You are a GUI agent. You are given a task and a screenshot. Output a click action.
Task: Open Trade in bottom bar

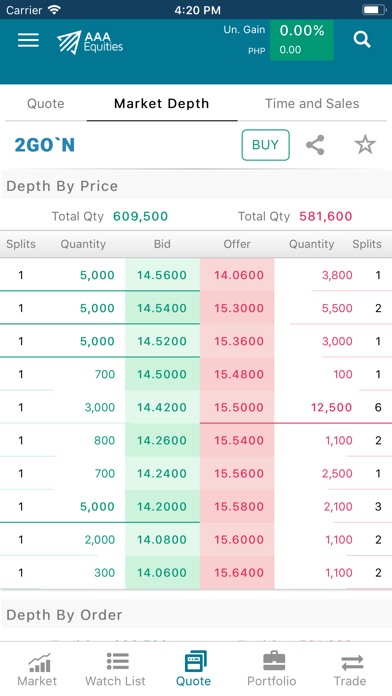click(x=350, y=669)
